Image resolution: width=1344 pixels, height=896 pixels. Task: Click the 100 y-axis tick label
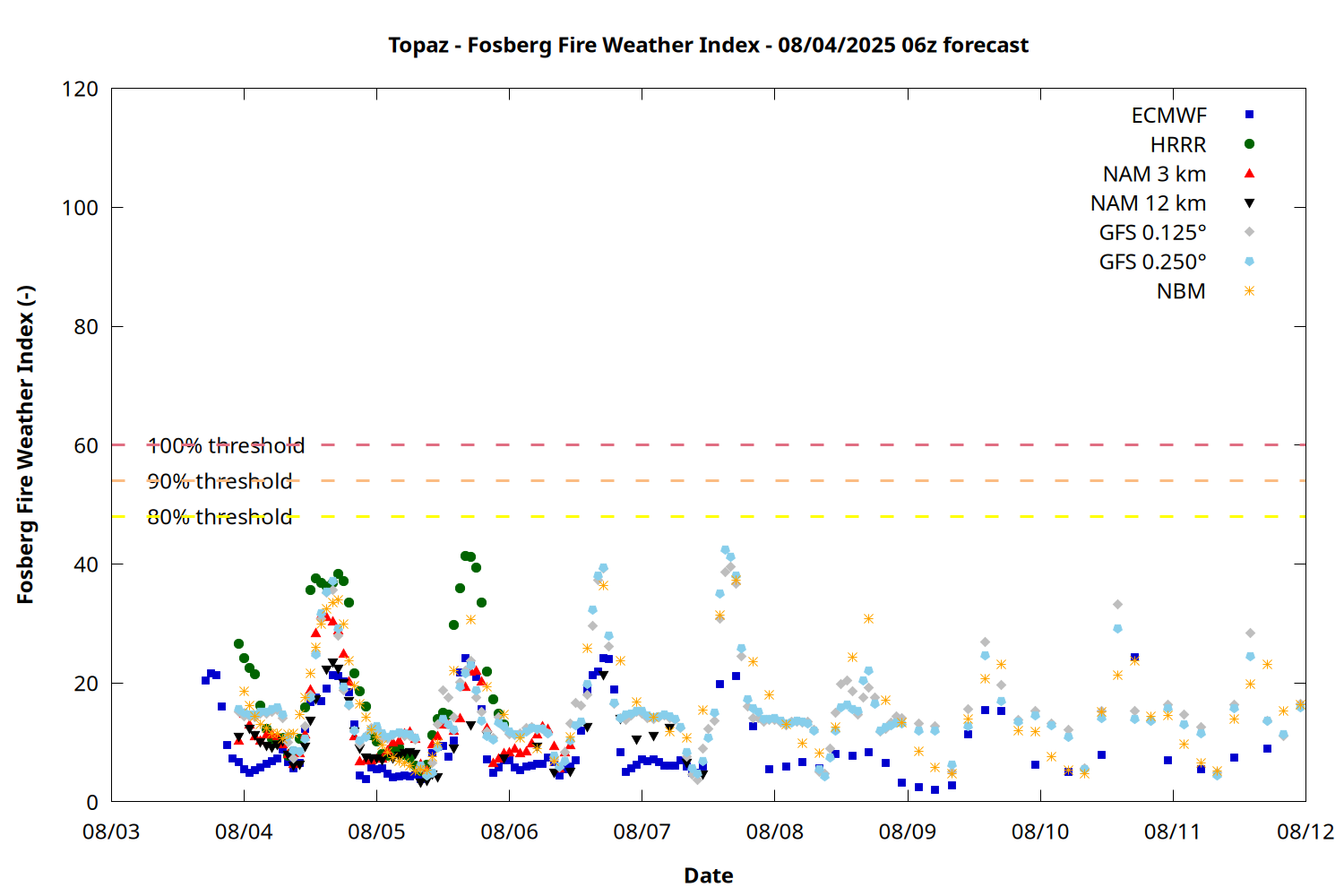coord(81,208)
